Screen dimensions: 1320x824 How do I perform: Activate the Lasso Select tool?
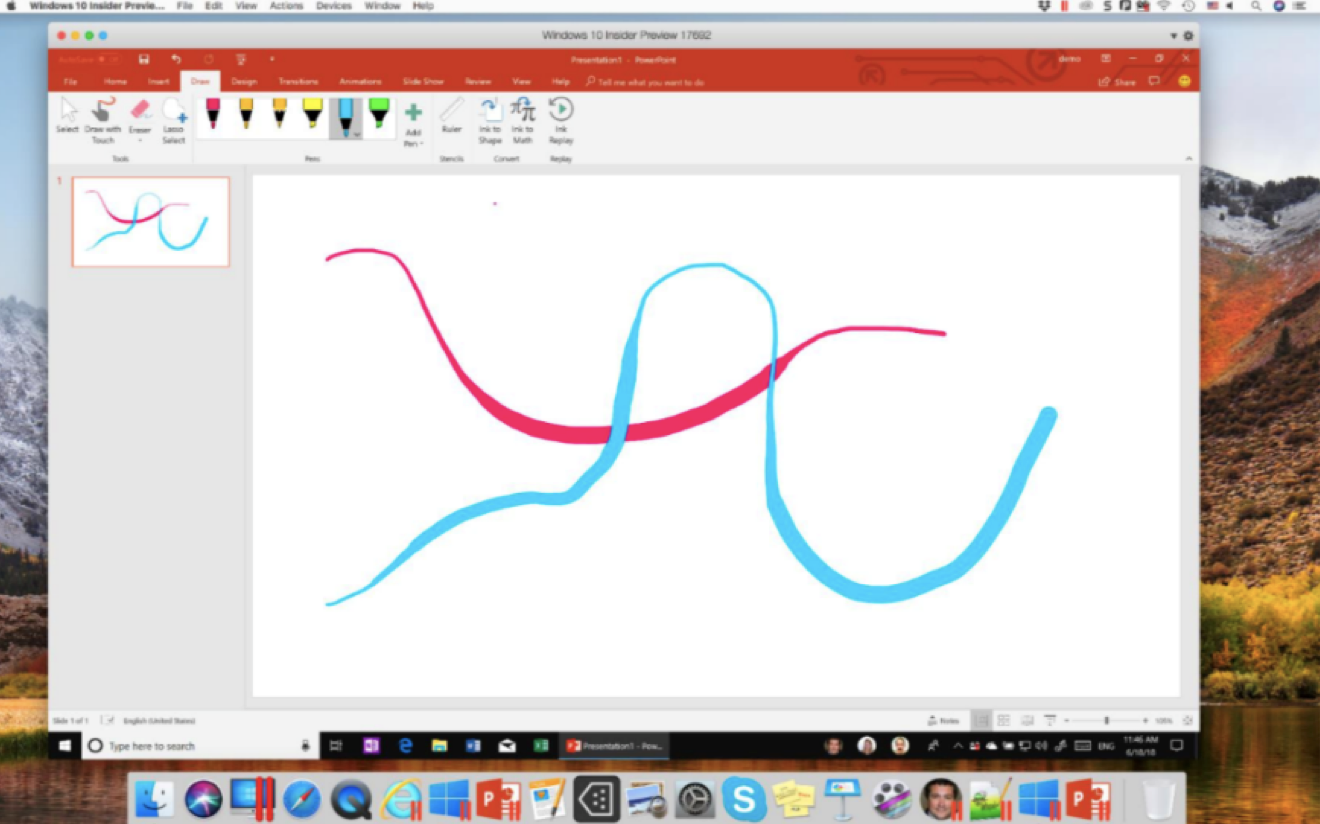pos(174,121)
